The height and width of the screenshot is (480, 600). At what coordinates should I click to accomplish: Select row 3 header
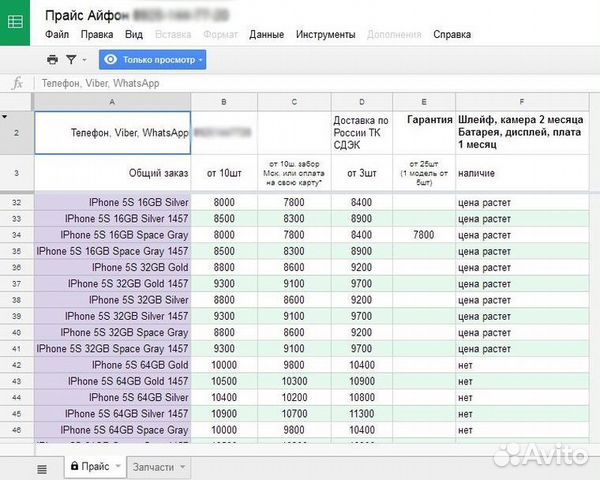[16, 173]
